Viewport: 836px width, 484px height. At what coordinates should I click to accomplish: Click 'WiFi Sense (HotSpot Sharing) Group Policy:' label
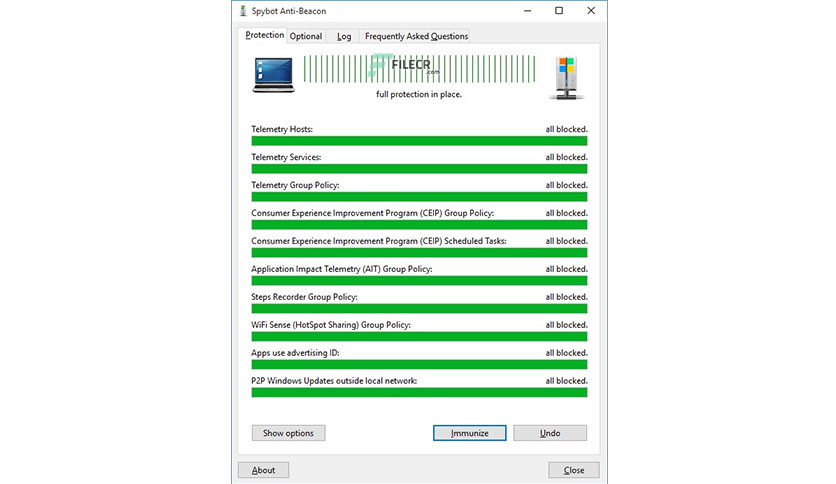point(331,325)
